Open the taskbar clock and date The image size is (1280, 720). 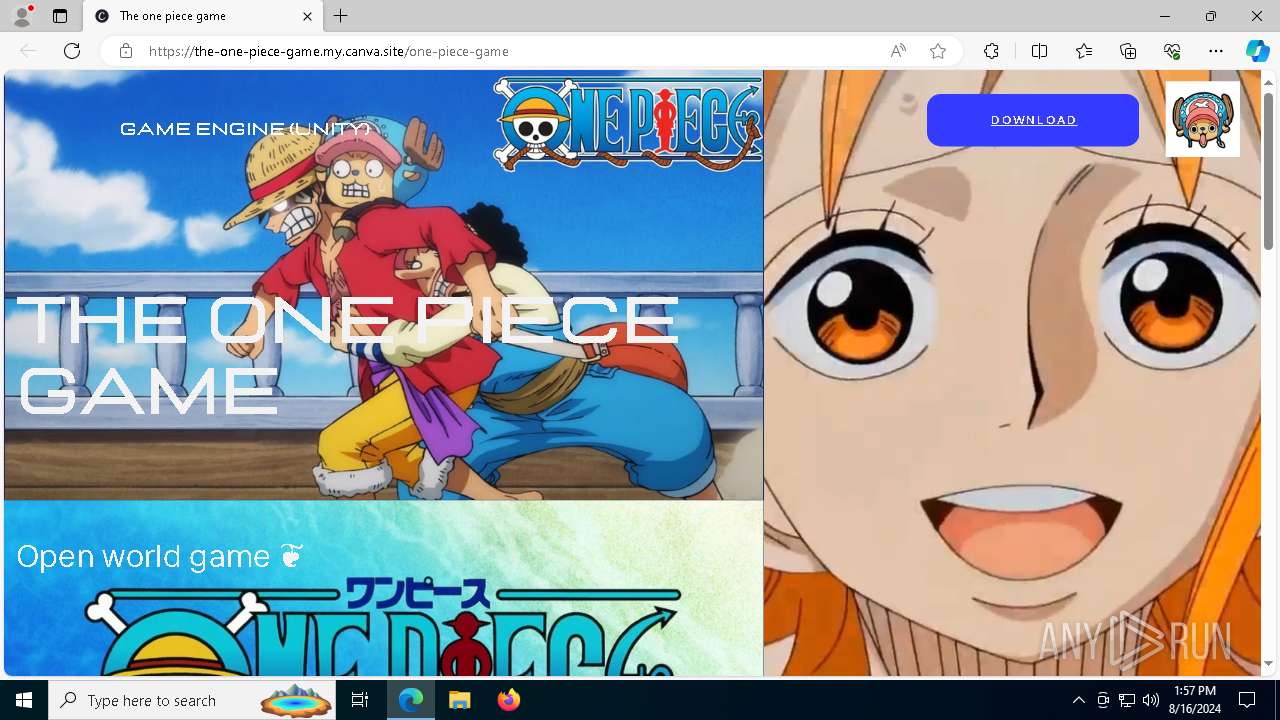1195,700
